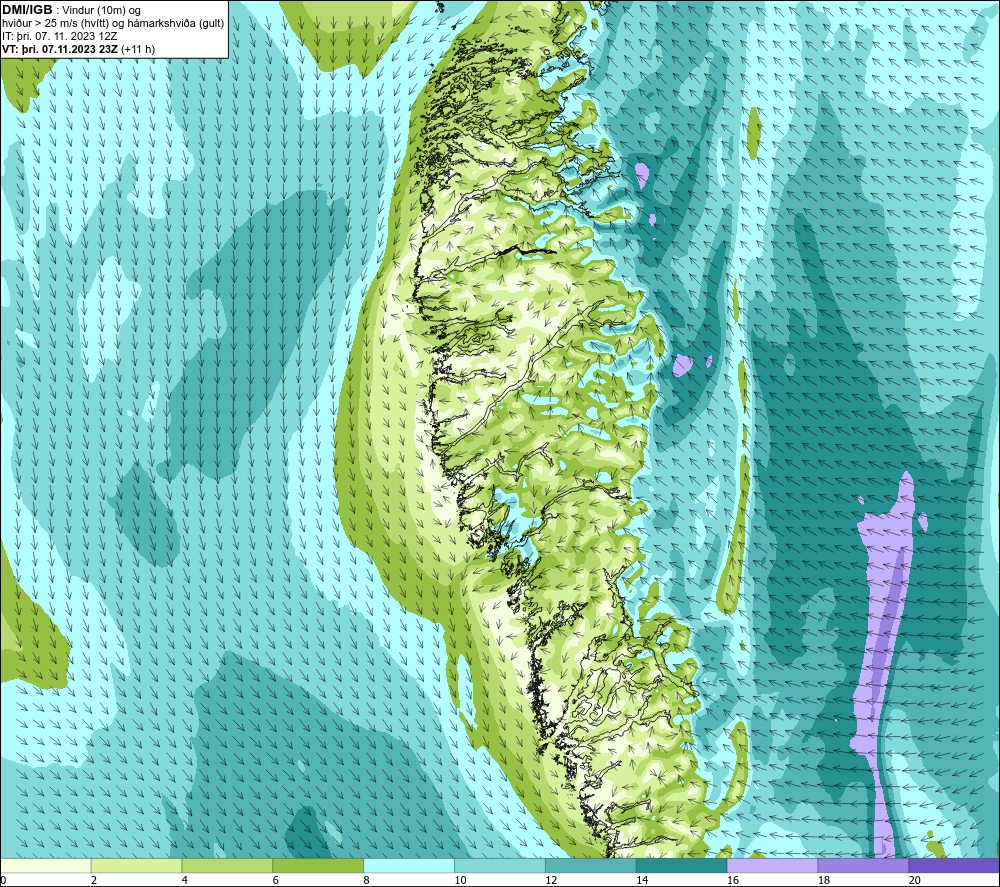
Task: Click the DMI/IGB title text in legend
Action: [27, 10]
